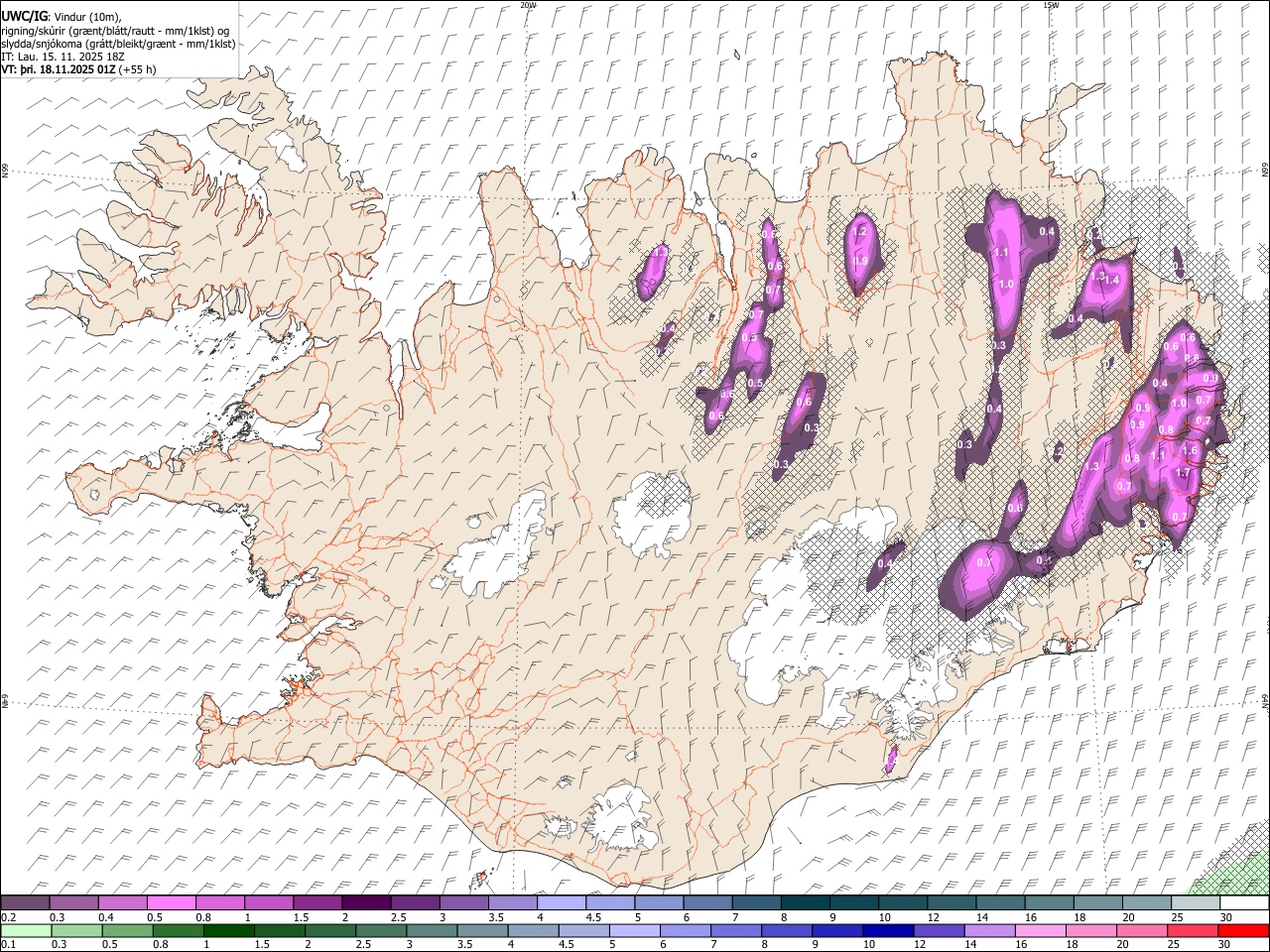Click the bright red bottom-row swatch after 30

coord(1242,930)
